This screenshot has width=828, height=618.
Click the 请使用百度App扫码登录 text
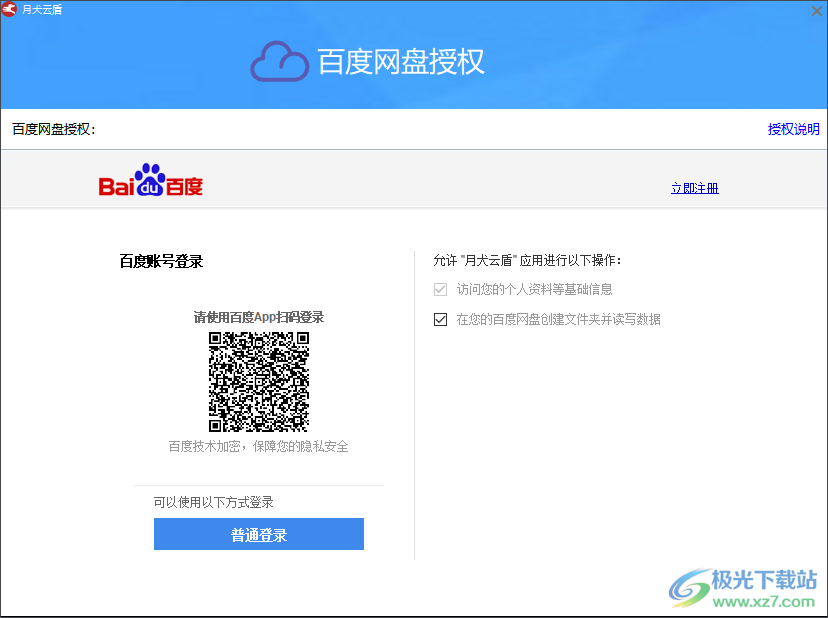coord(259,317)
